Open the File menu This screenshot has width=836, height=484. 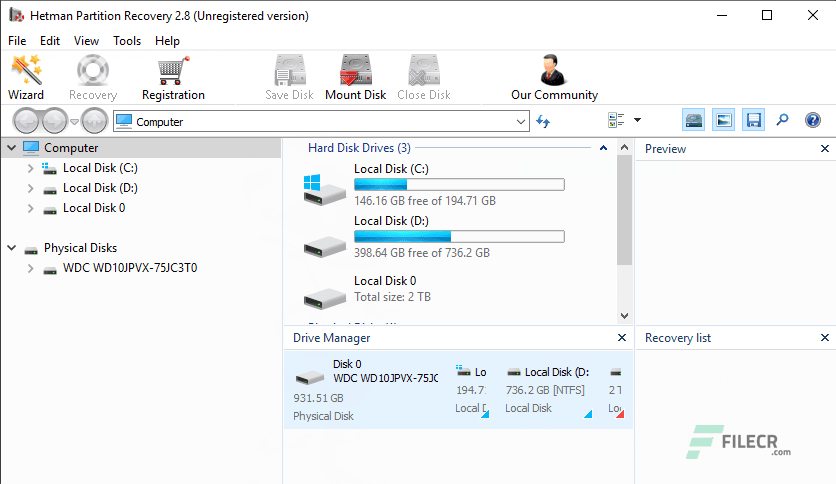17,41
